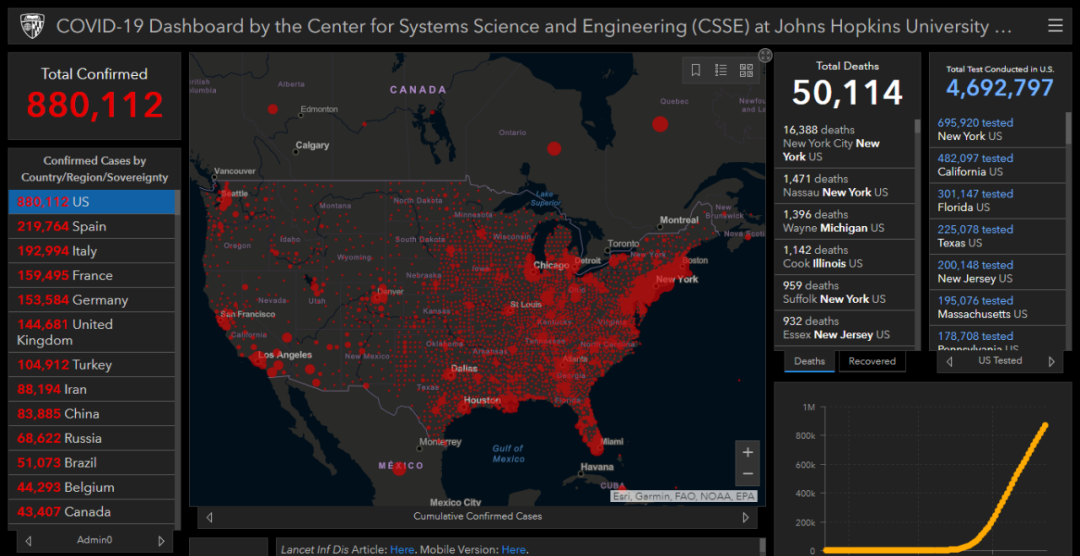Select 16,388 deaths New York City entry
The width and height of the screenshot is (1080, 556).
pos(844,143)
